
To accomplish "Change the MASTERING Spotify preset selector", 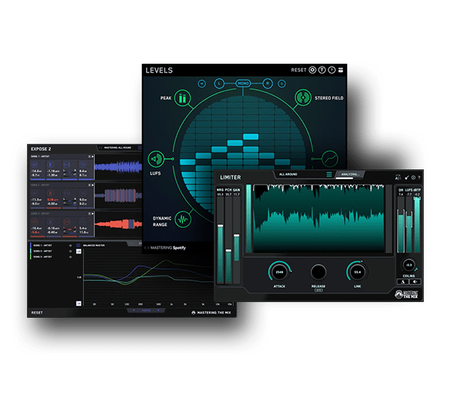I will click(x=165, y=248).
